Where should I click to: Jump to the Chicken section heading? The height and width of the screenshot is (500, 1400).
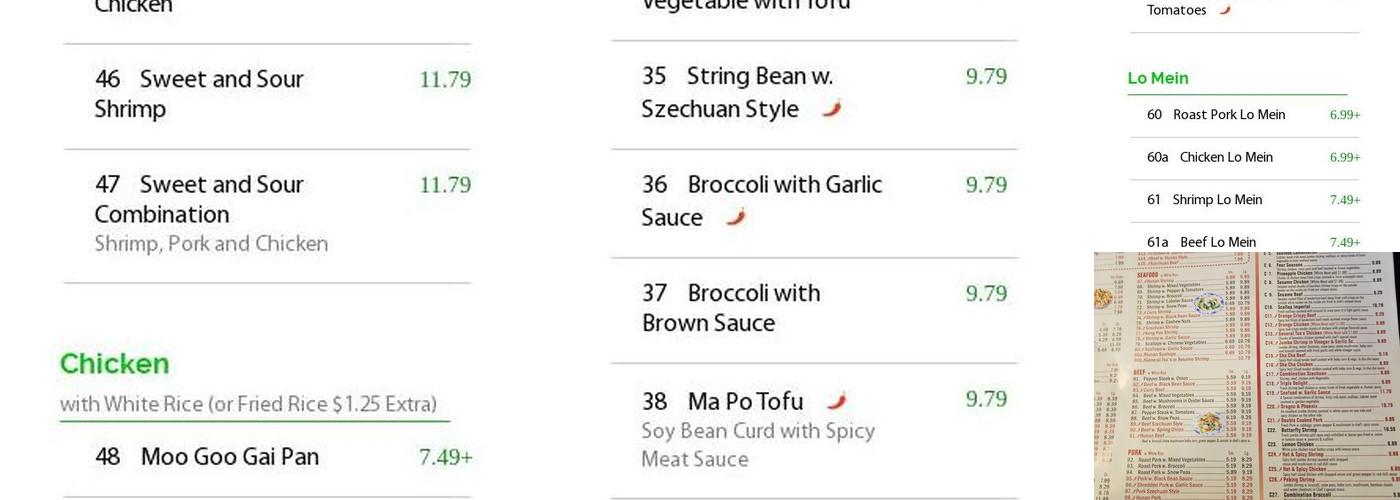[x=114, y=364]
